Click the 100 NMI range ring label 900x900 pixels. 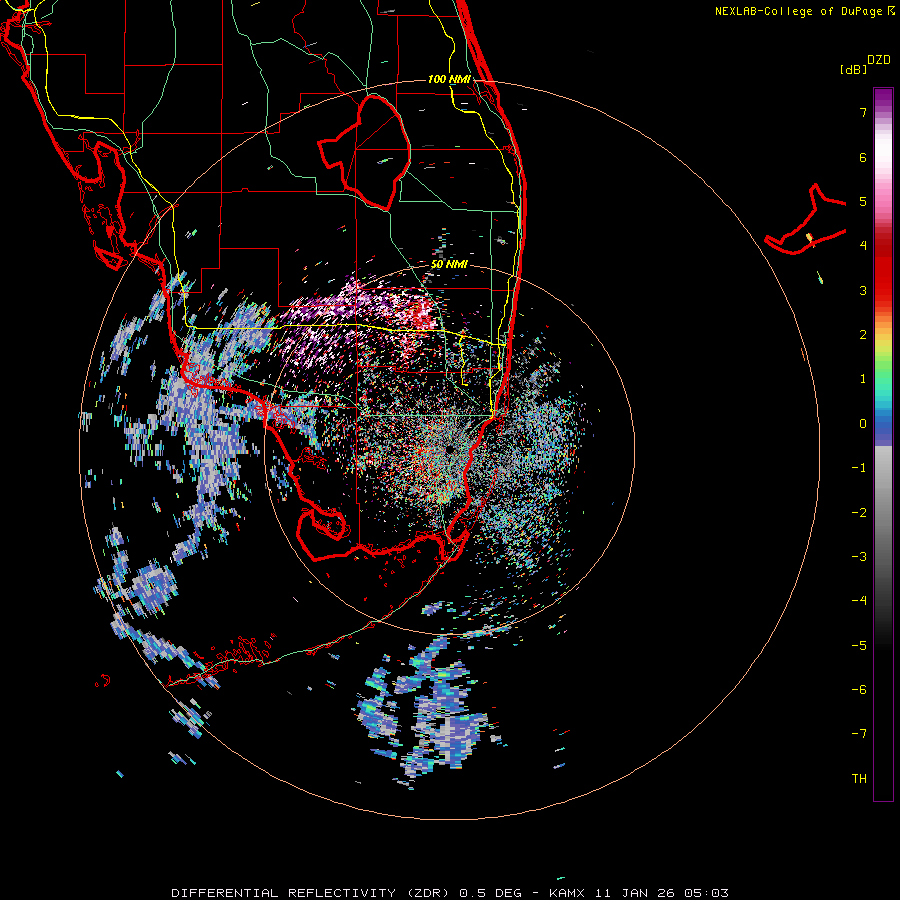[x=449, y=79]
